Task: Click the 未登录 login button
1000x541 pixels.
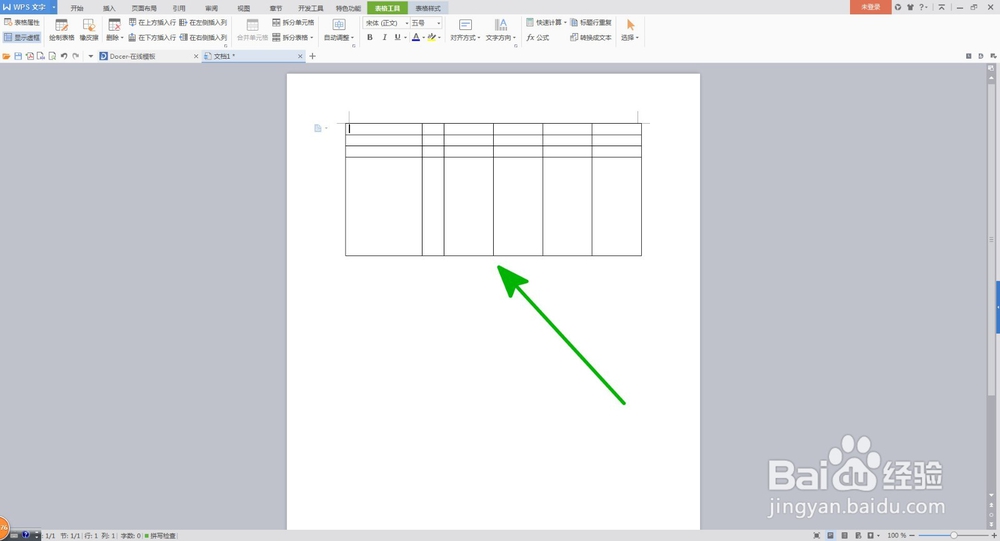Action: 871,7
